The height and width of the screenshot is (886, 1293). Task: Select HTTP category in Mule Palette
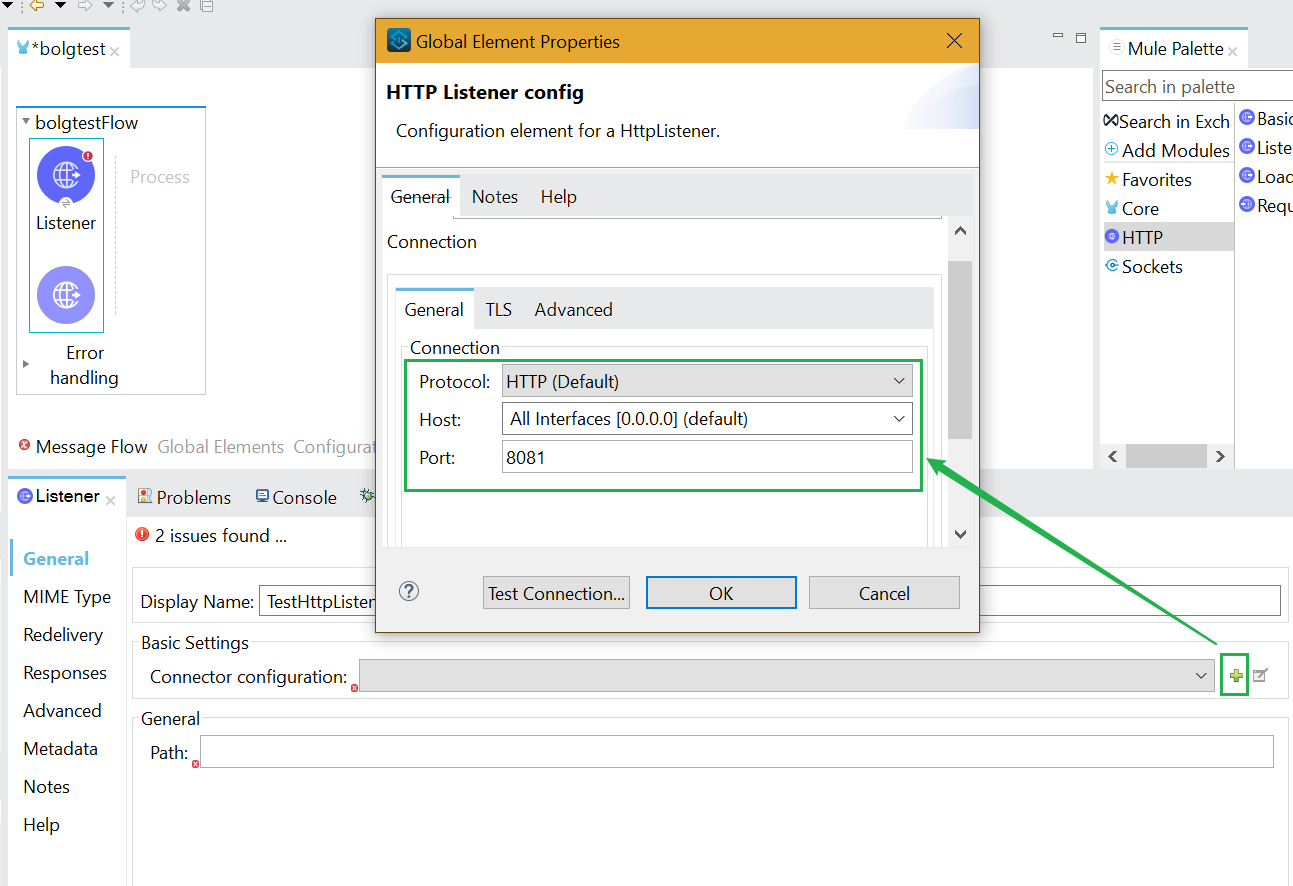[1167, 237]
